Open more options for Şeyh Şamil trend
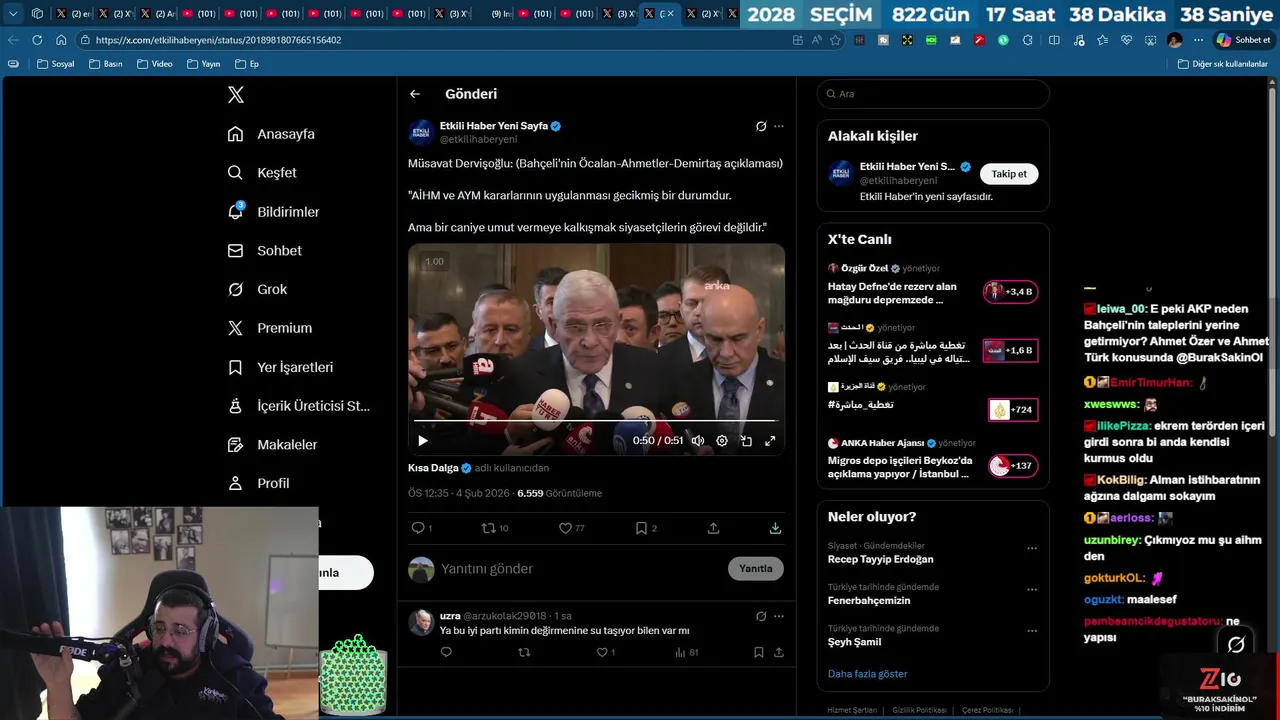Image resolution: width=1280 pixels, height=720 pixels. (x=1032, y=631)
